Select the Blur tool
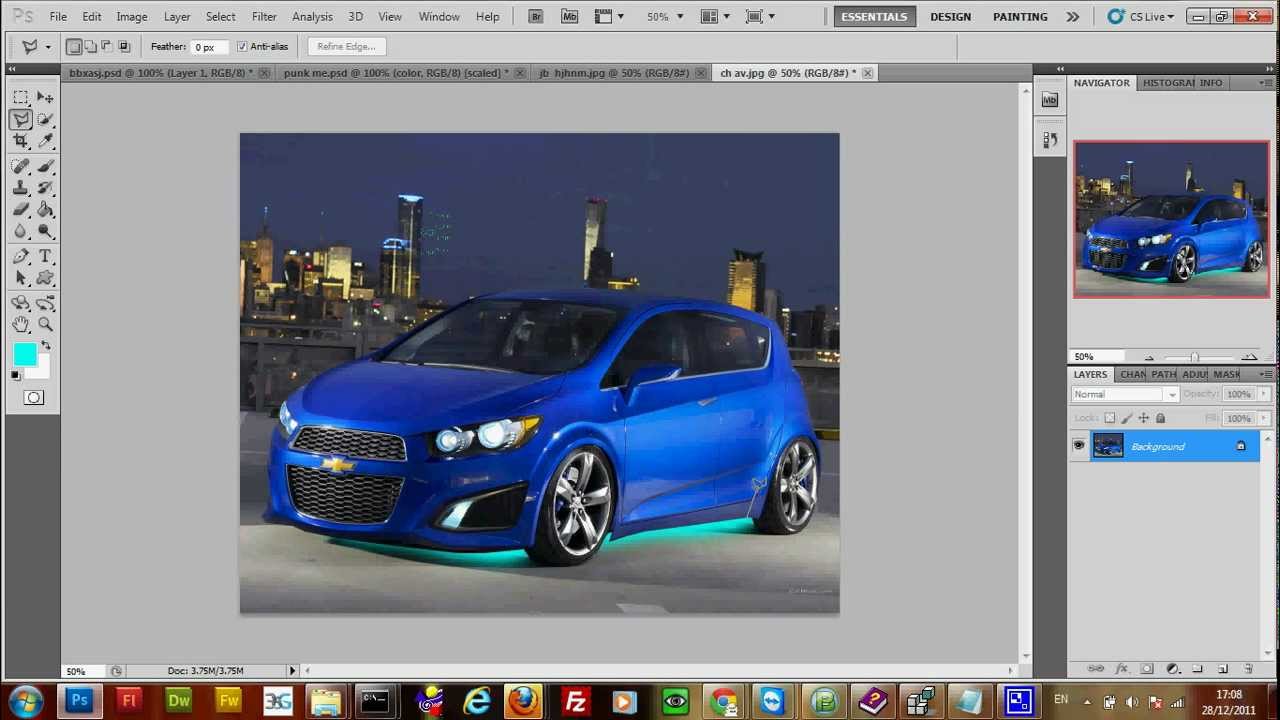The height and width of the screenshot is (720, 1280). click(21, 232)
